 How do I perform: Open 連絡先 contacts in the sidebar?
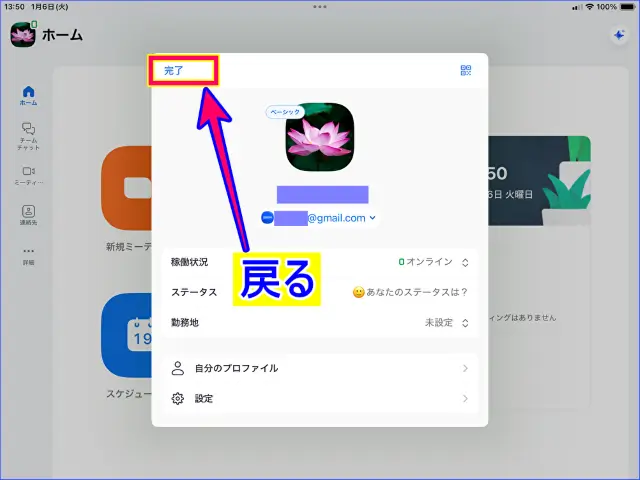point(28,215)
